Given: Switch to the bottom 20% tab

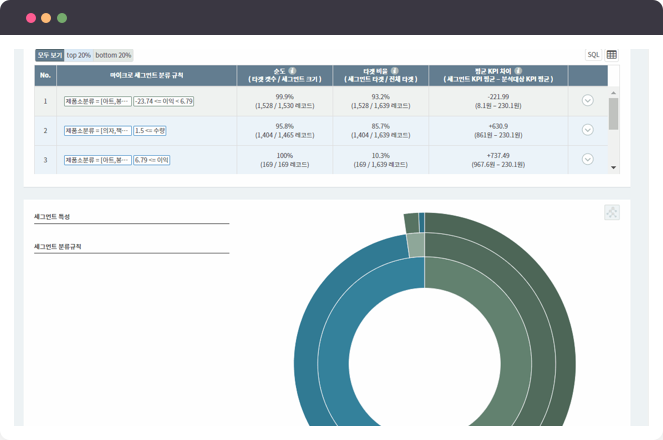Looking at the screenshot, I should [x=113, y=55].
